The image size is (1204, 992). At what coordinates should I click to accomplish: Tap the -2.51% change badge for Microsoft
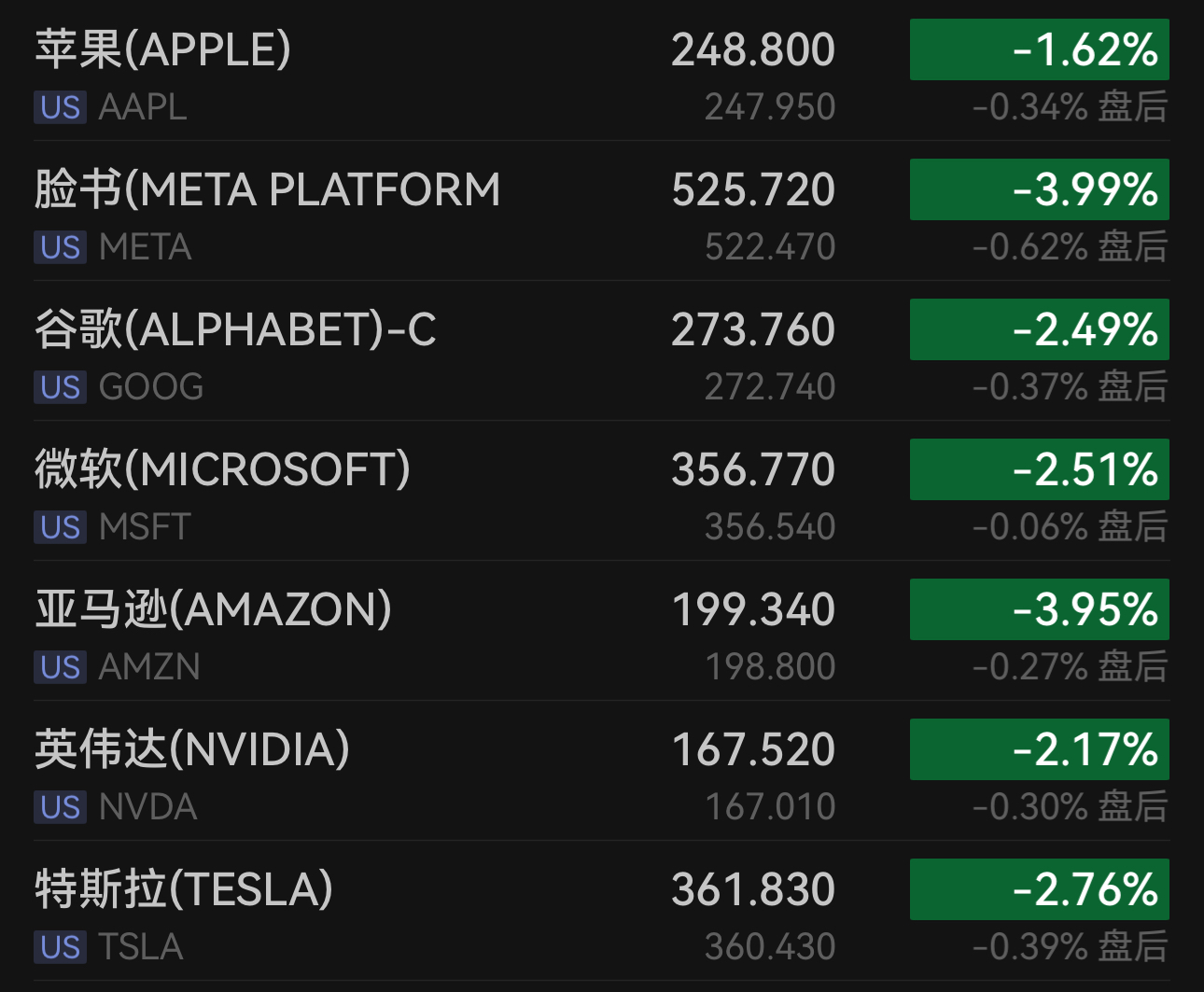[1039, 469]
